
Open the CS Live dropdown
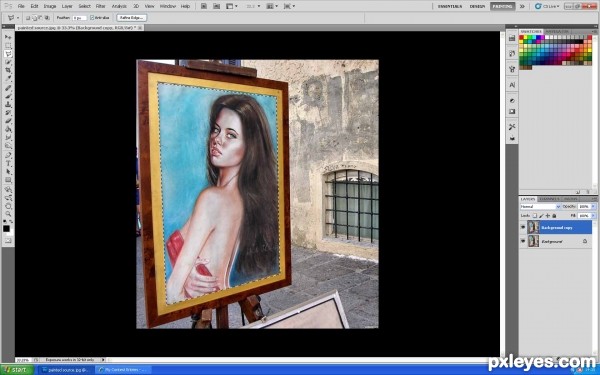547,6
